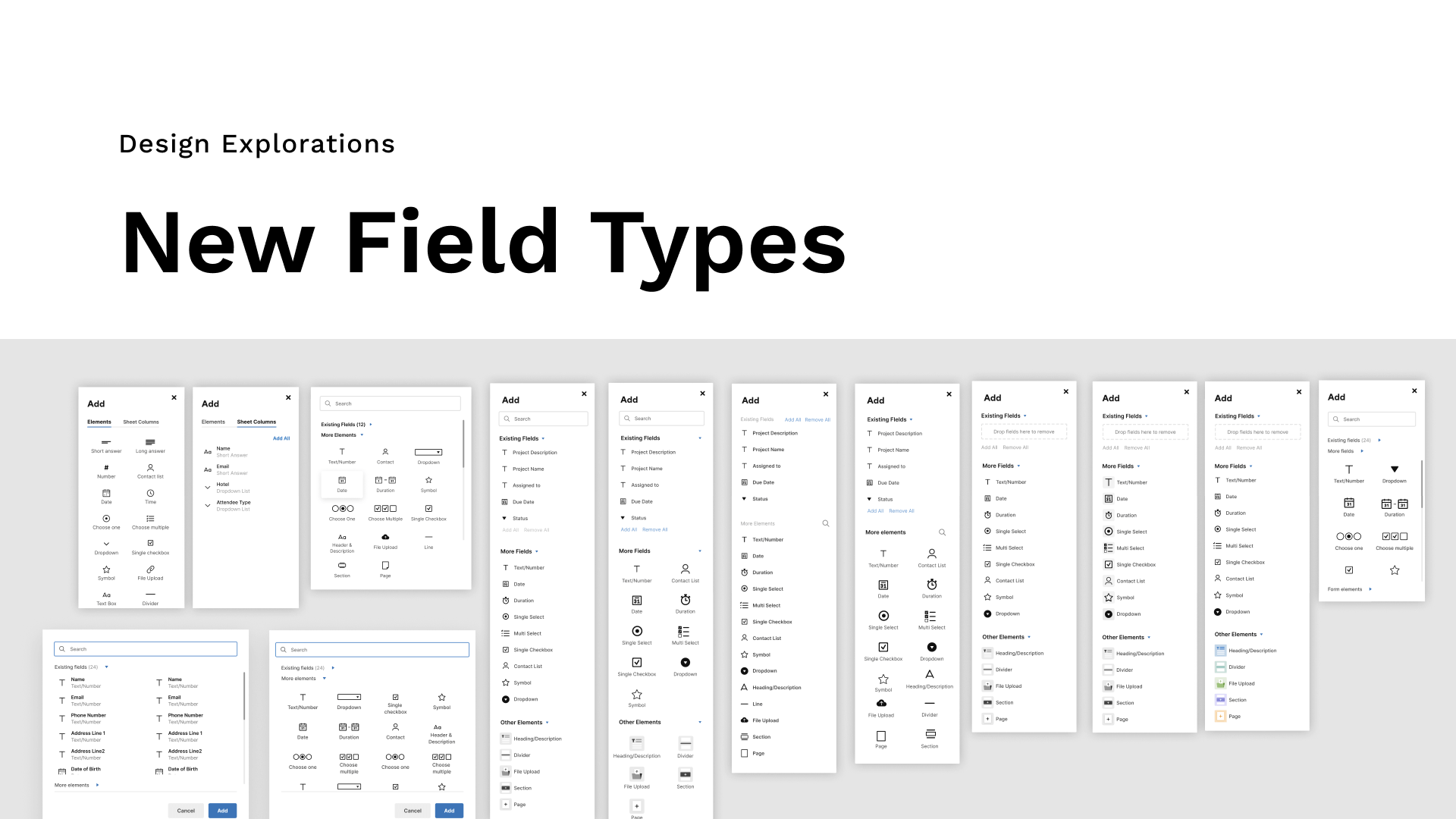Image resolution: width=1456 pixels, height=819 pixels.
Task: Switch to the underlined Sheet Columns tab
Action: pos(256,422)
